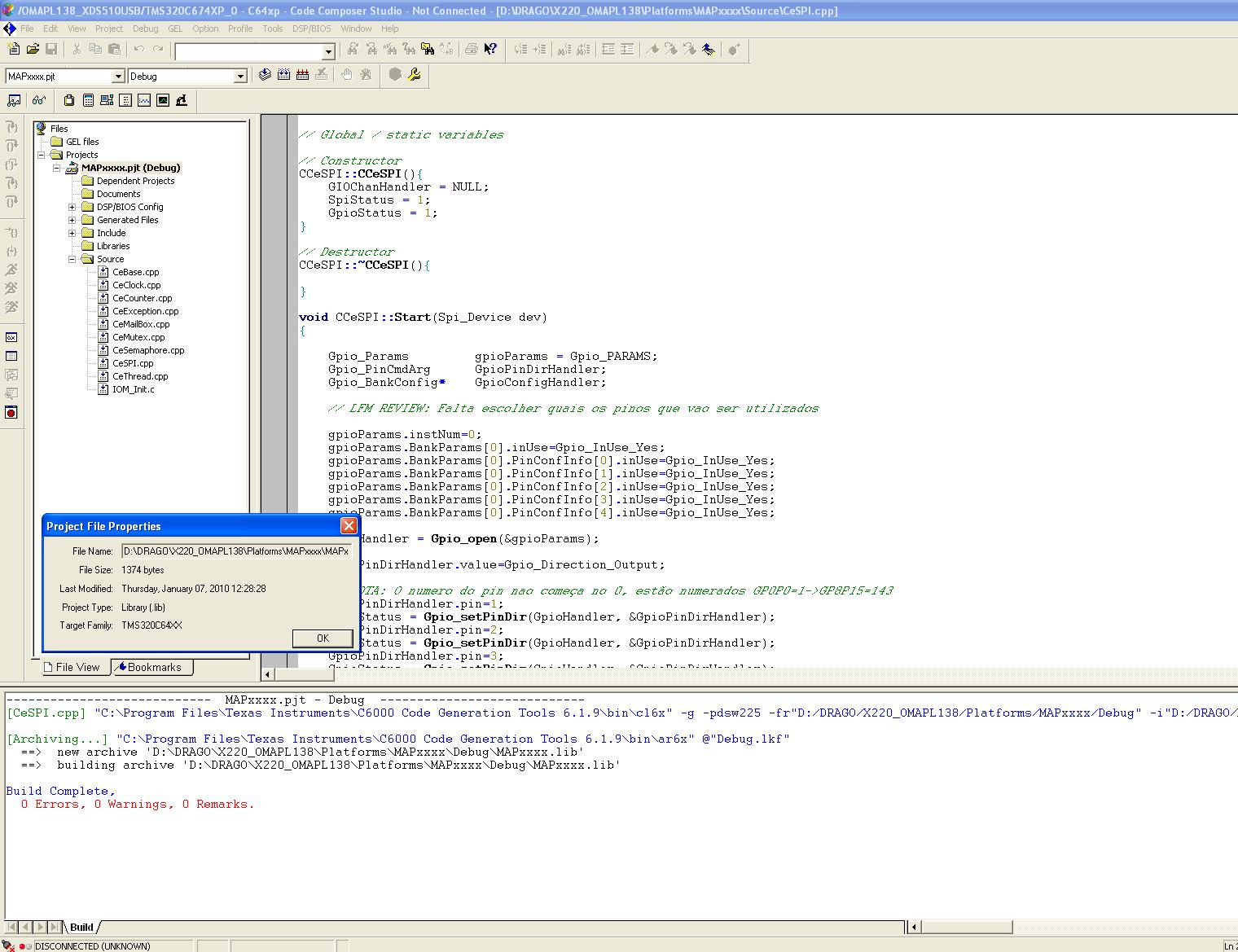Click the New file icon
The width and height of the screenshot is (1238, 952).
pyautogui.click(x=14, y=50)
